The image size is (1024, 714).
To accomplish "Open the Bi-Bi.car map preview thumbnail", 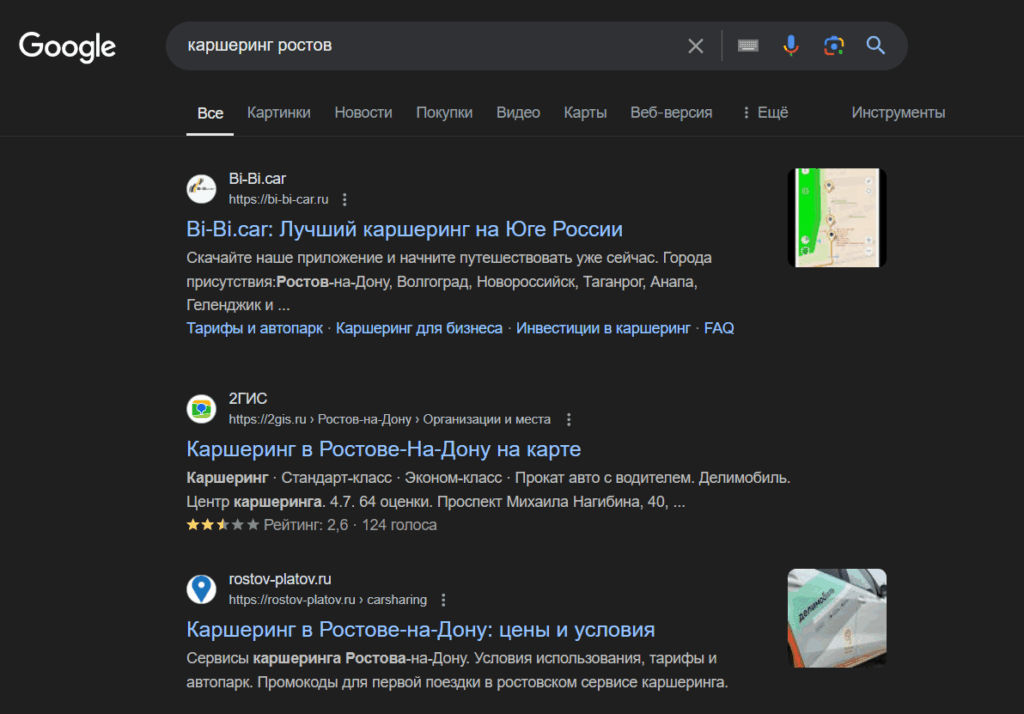I will (x=837, y=217).
